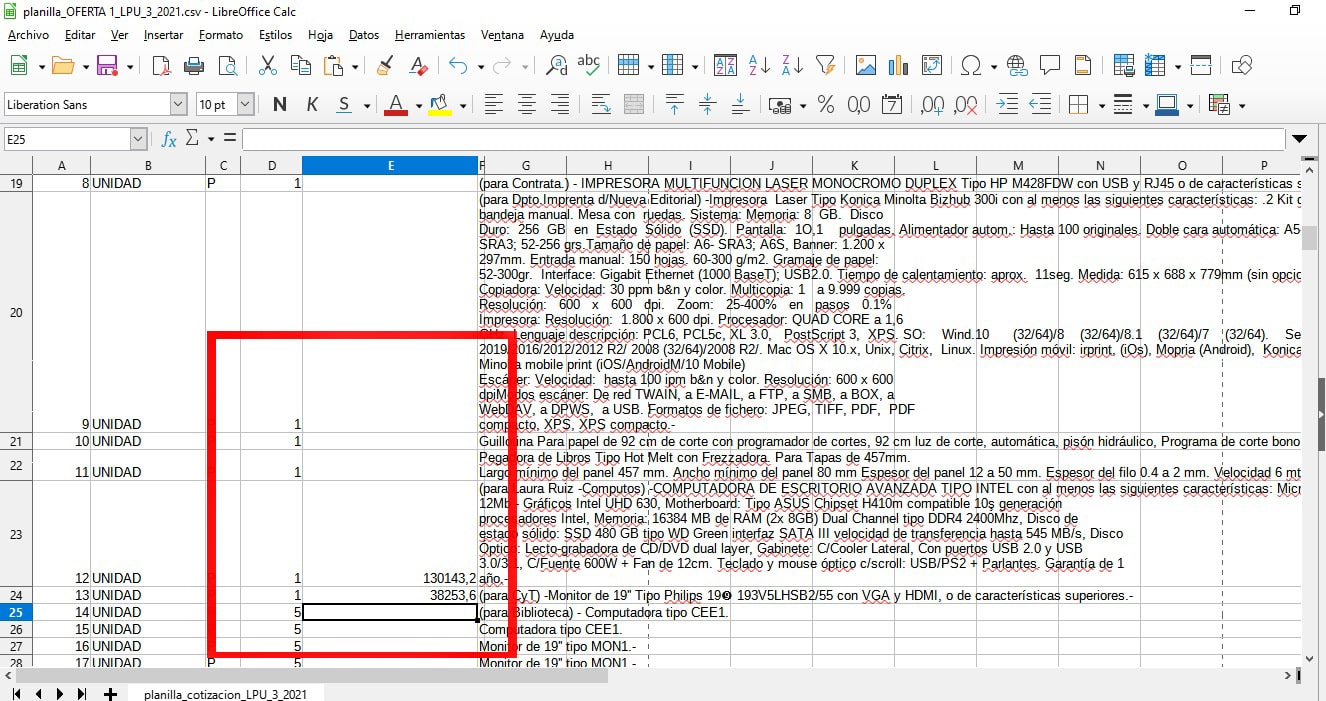Insert a chart
1326x701 pixels.
coord(899,66)
